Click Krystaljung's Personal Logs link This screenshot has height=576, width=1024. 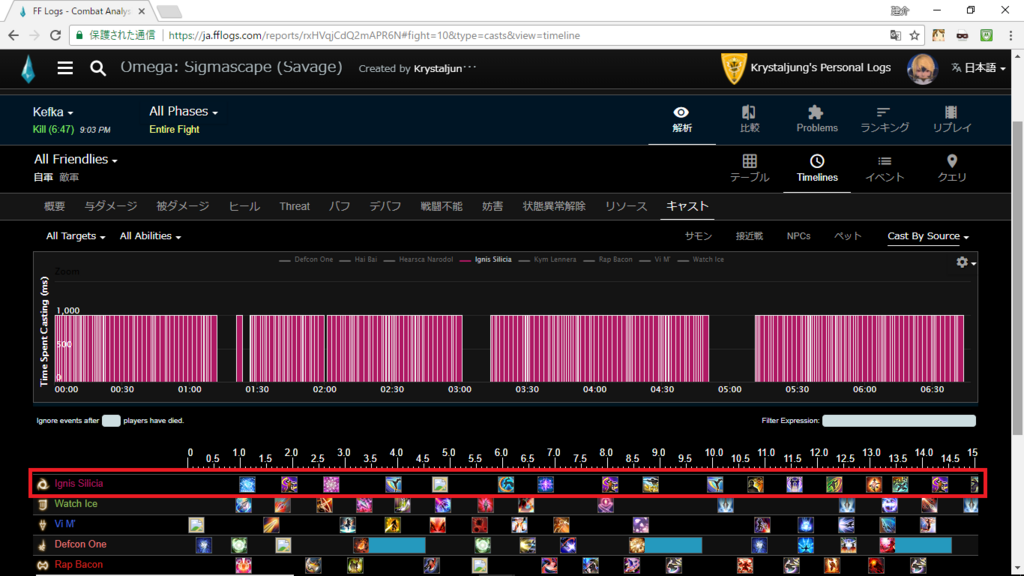820,68
